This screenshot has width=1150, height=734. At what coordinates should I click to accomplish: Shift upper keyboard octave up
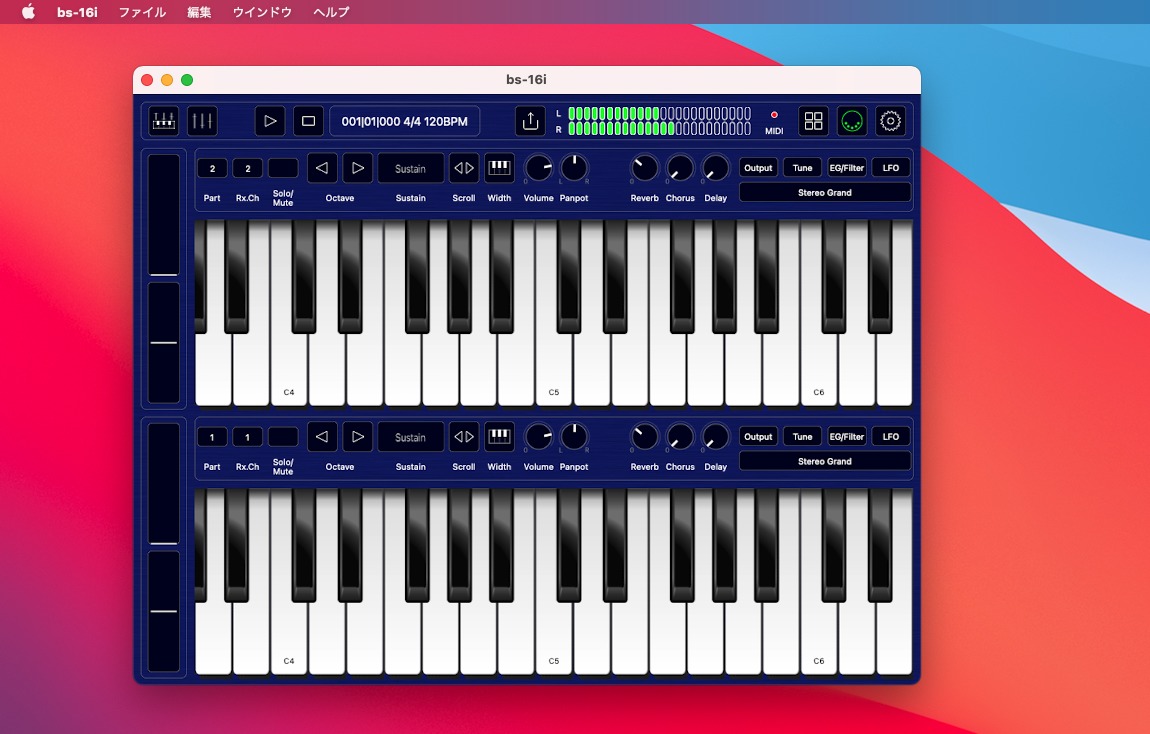[357, 168]
